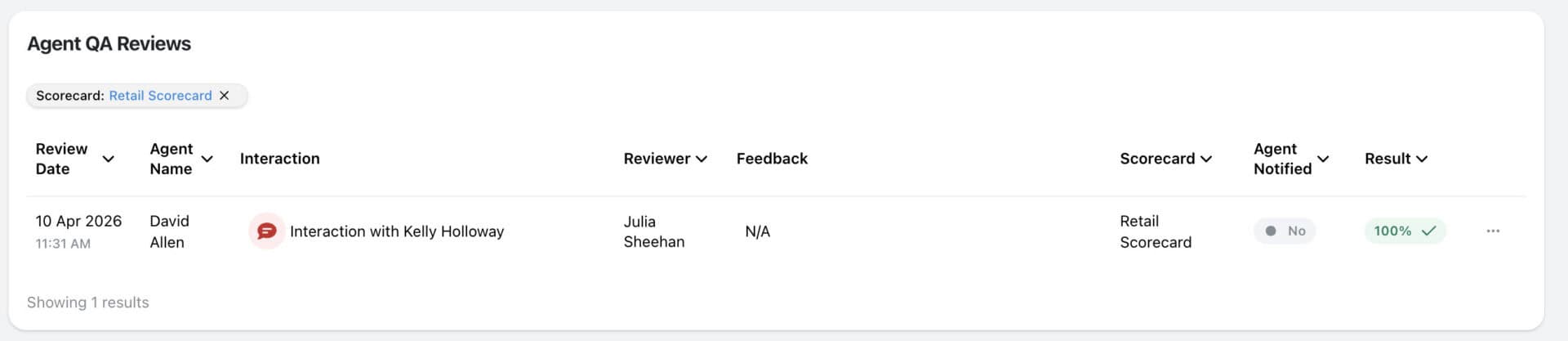Click the 100% result badge

1404,231
